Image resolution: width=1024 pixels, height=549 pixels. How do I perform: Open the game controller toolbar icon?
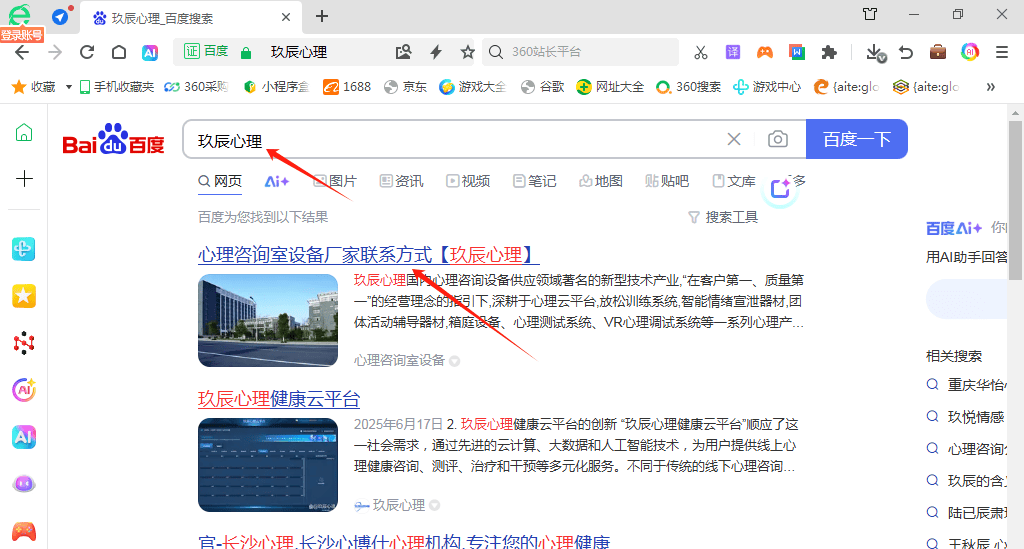[x=764, y=52]
